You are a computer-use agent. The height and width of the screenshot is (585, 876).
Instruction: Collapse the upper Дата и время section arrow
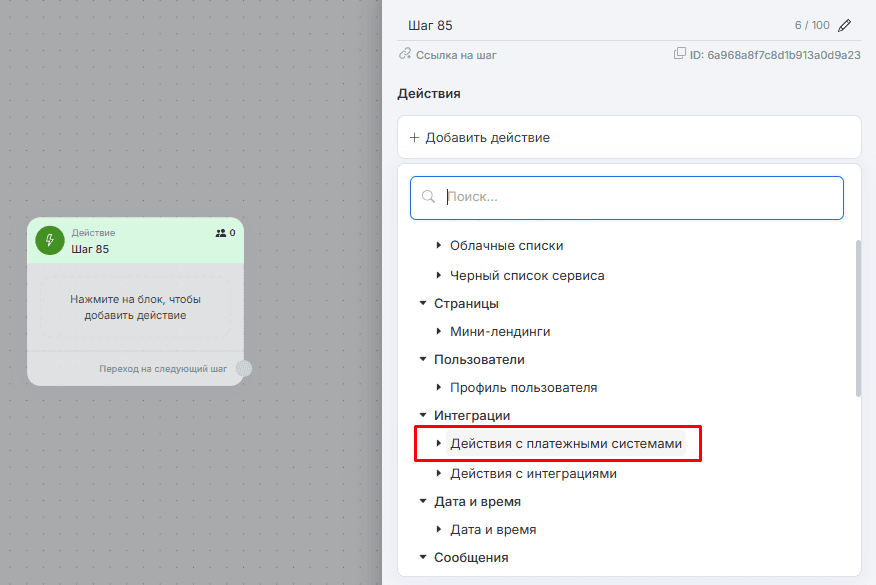coord(423,501)
